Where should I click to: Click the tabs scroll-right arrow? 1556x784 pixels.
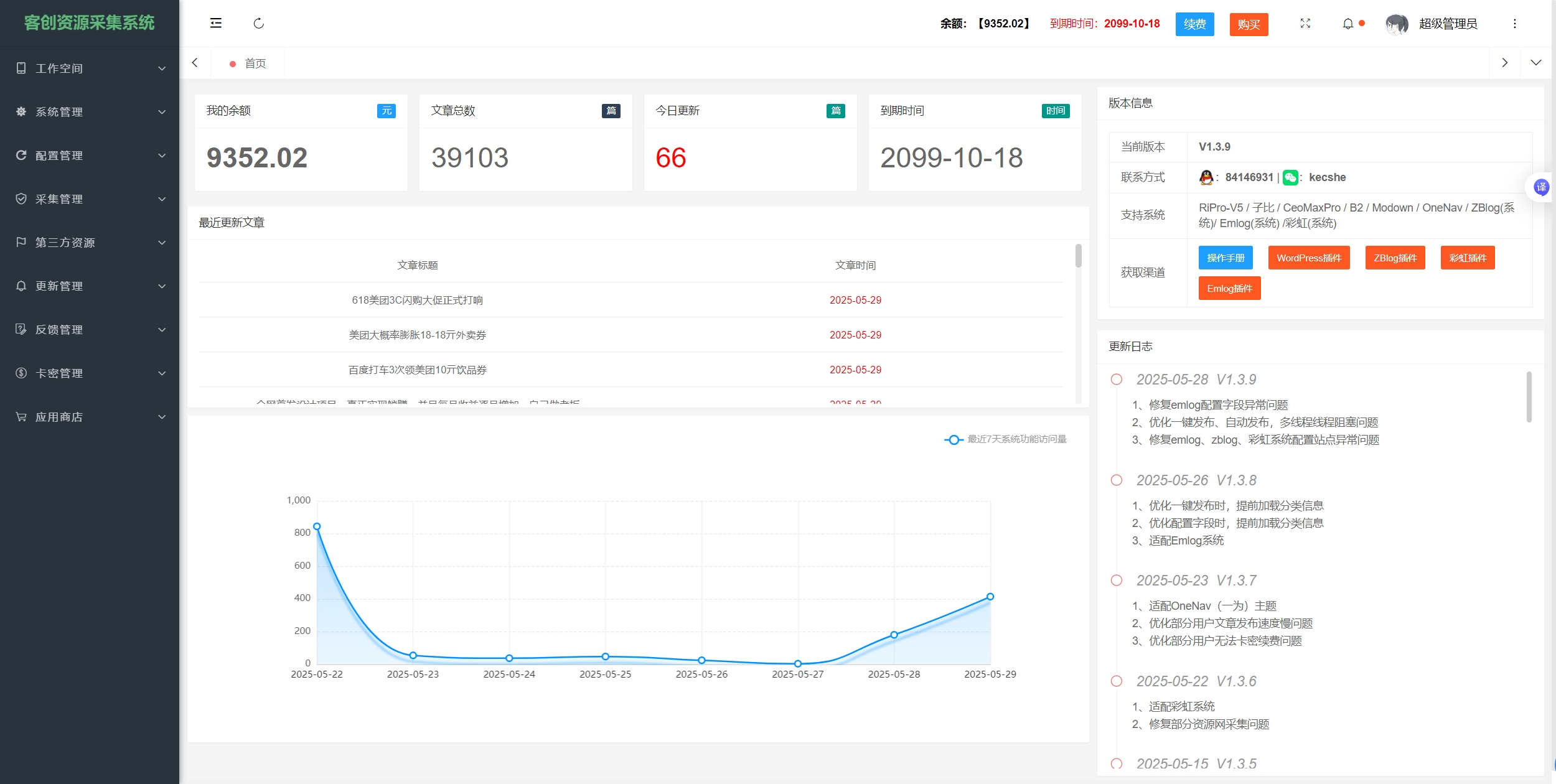point(1504,63)
